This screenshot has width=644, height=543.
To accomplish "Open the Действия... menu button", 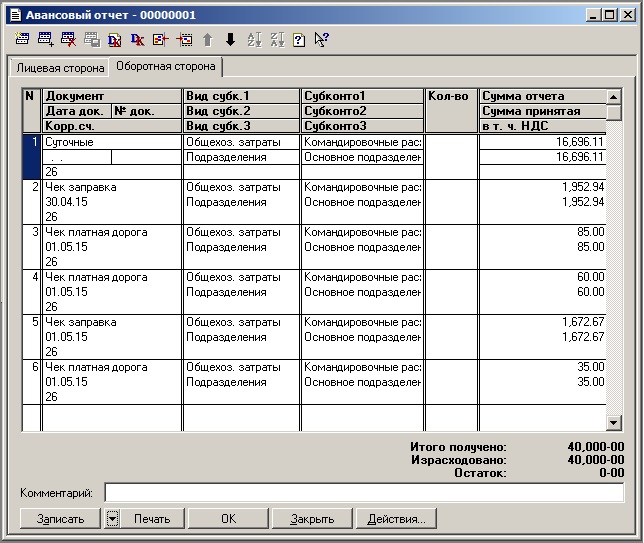I will [396, 519].
